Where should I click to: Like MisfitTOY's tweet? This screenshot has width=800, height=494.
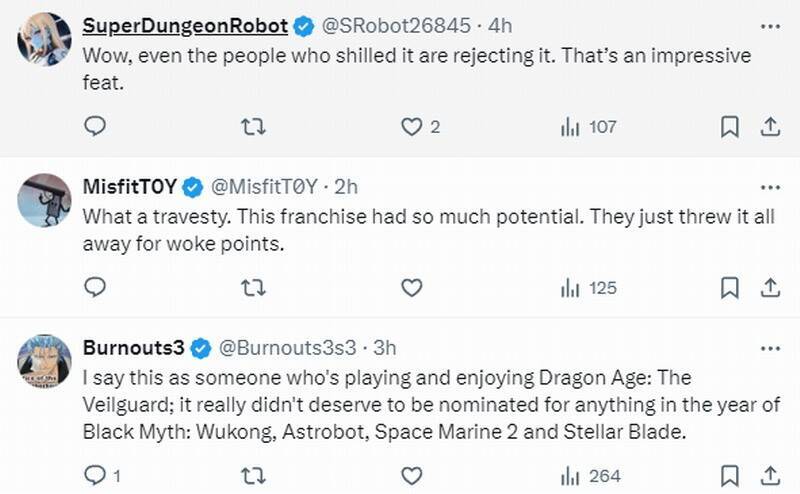[411, 288]
